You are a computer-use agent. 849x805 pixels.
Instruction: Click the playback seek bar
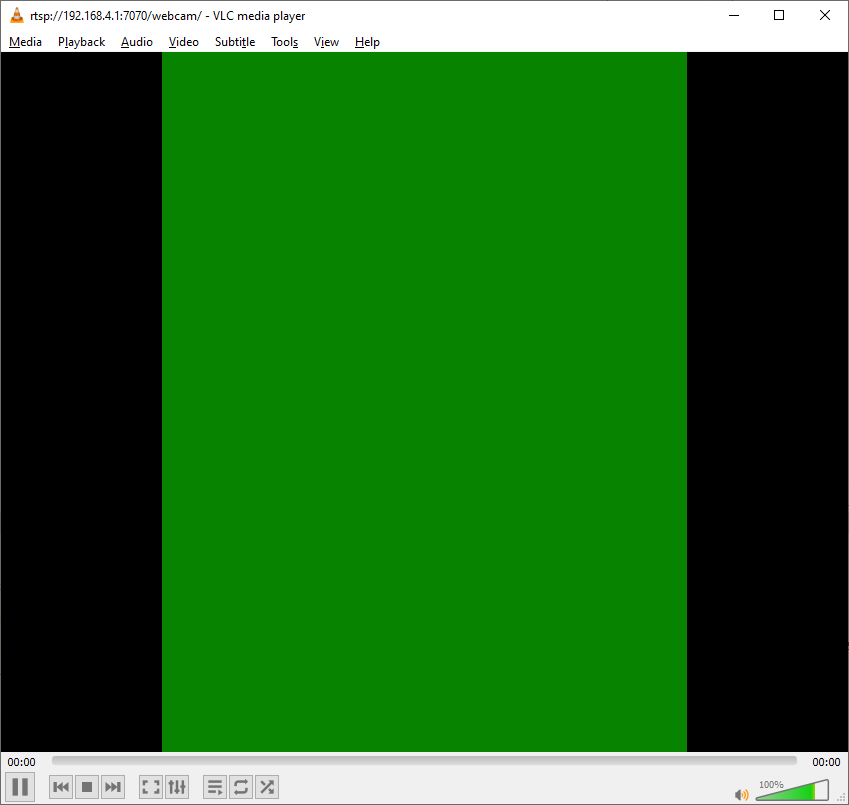tap(424, 761)
